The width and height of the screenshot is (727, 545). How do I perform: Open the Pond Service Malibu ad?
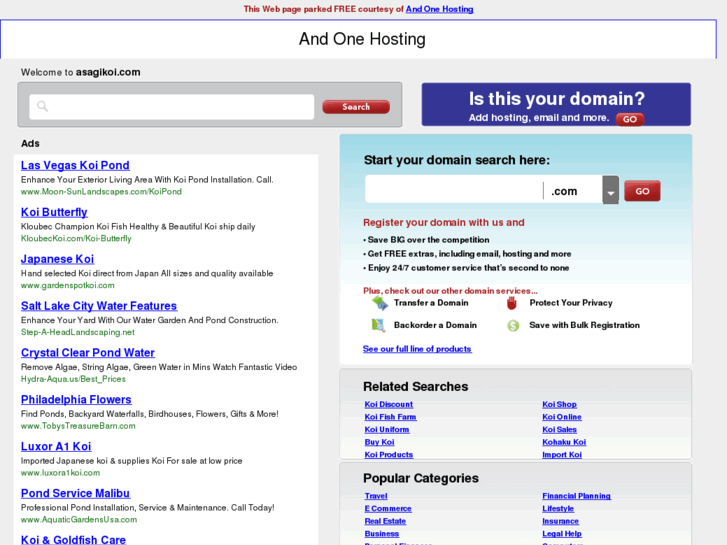point(75,493)
